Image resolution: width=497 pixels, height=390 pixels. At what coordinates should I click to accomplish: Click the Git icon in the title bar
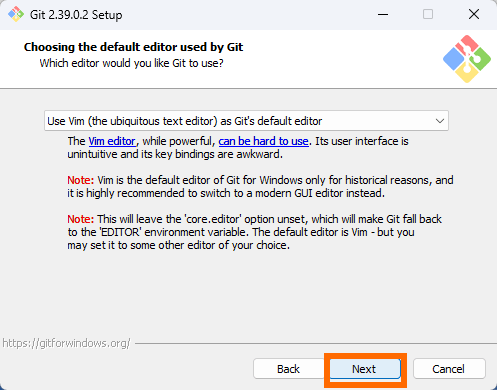pyautogui.click(x=16, y=14)
